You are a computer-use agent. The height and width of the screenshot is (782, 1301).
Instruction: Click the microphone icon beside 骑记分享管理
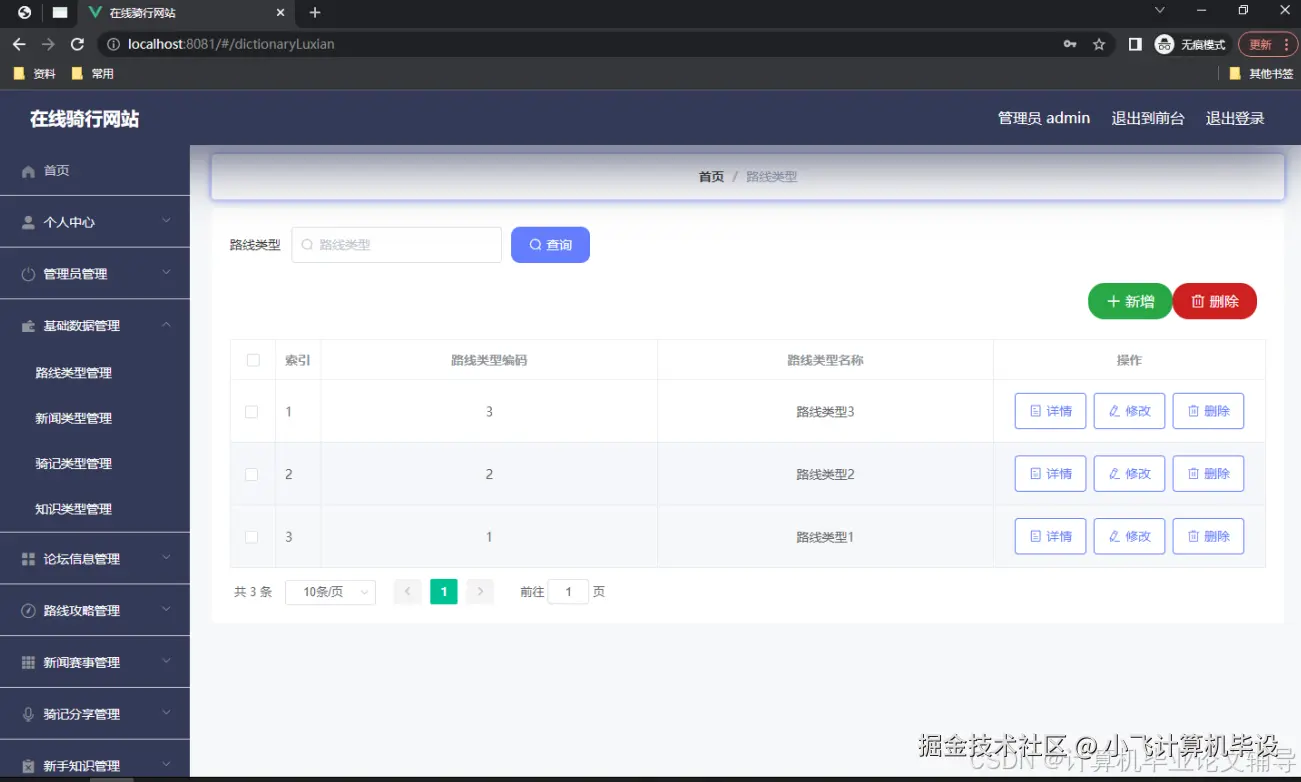(x=28, y=714)
